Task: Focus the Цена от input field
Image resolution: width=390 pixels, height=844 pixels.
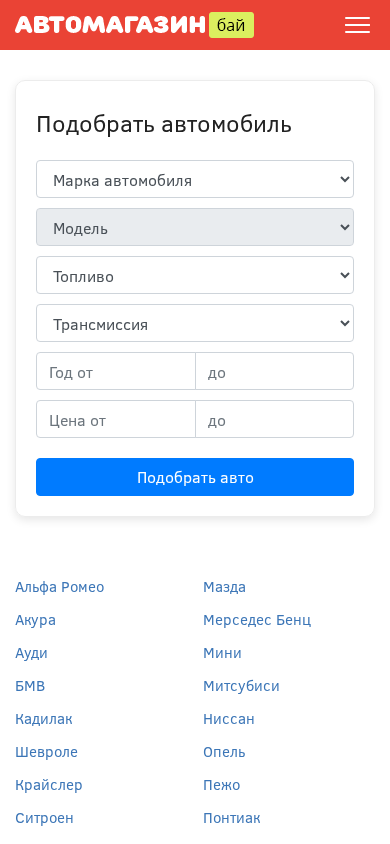Action: click(116, 419)
